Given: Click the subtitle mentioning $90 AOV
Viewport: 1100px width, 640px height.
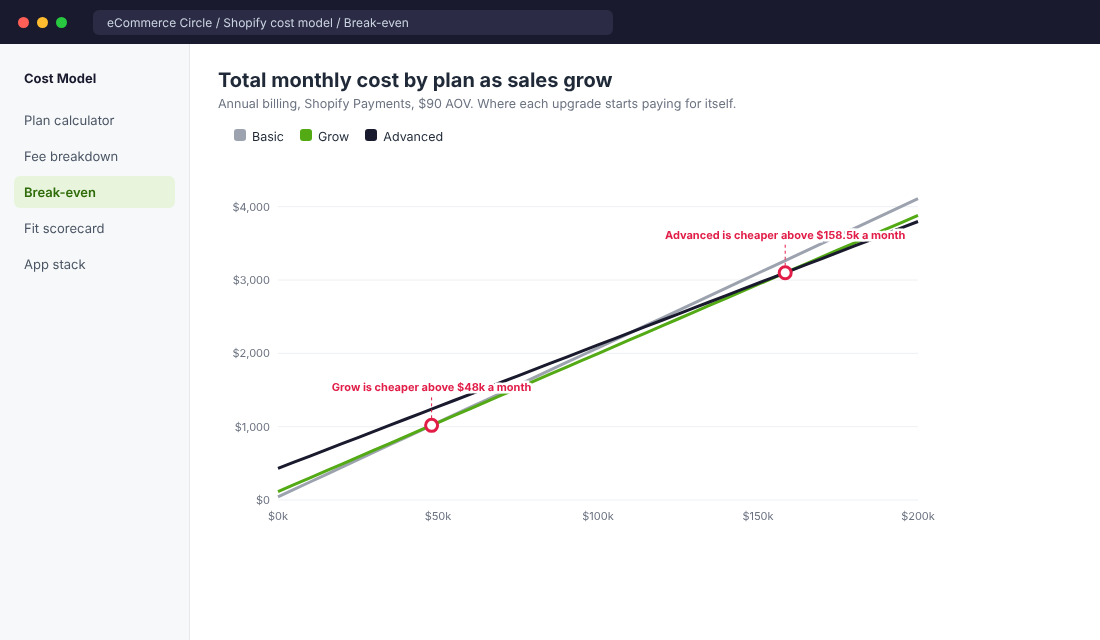Looking at the screenshot, I should tap(477, 104).
